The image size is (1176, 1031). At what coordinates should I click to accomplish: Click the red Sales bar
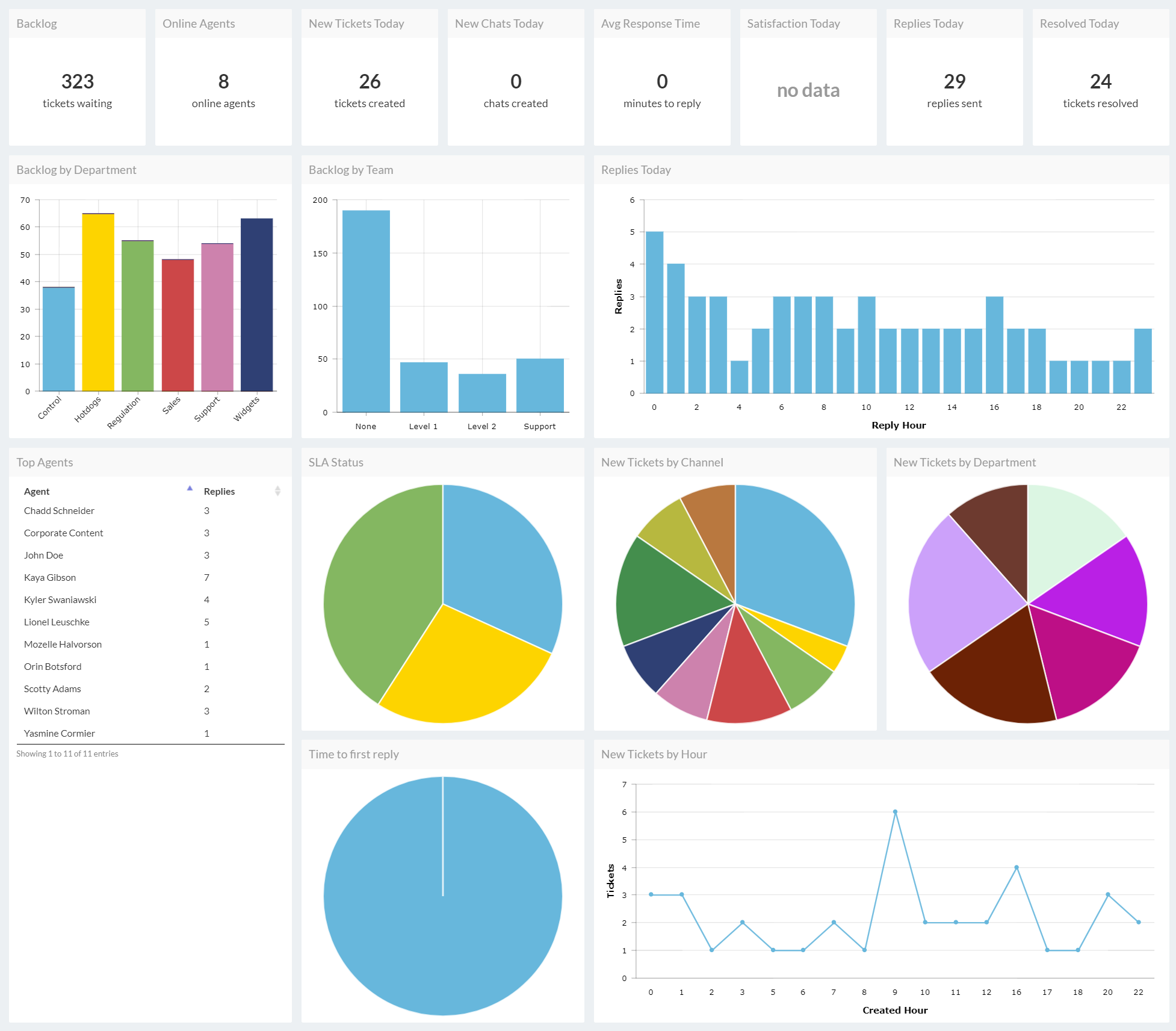pyautogui.click(x=178, y=326)
